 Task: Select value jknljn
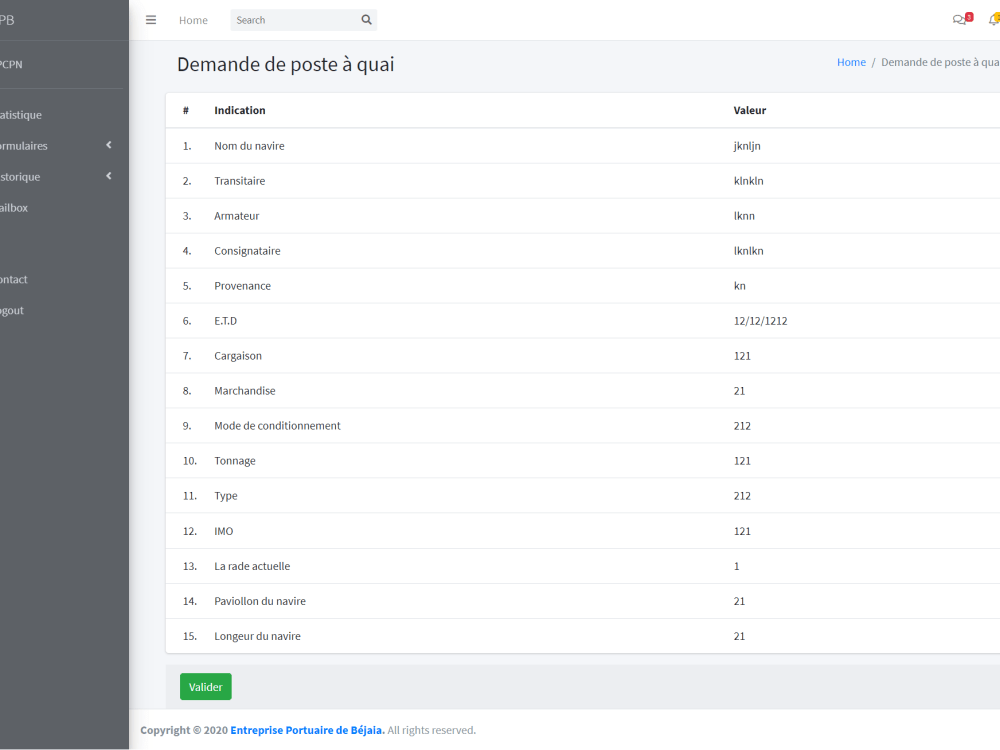(x=747, y=146)
